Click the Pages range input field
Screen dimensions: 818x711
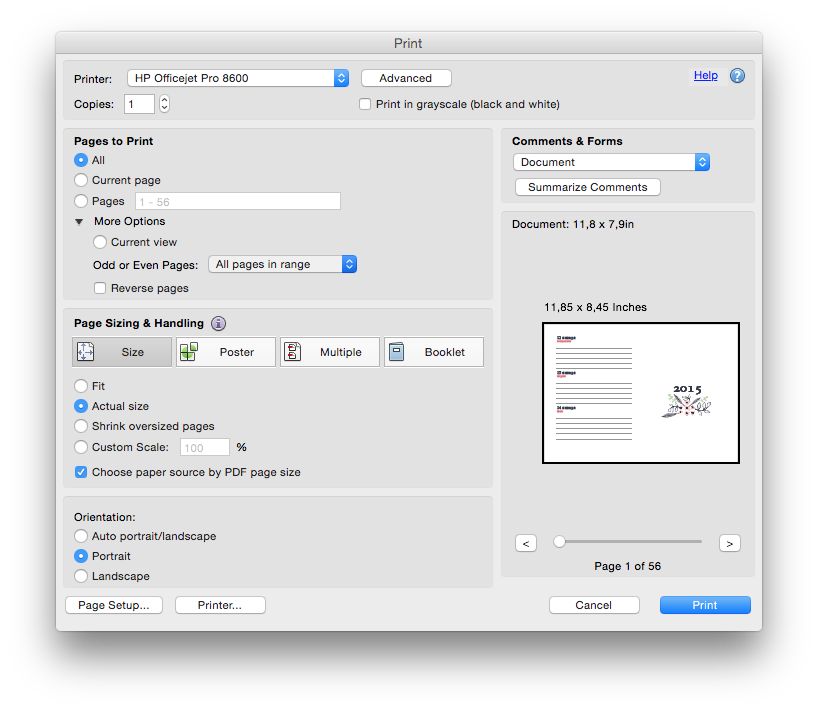[x=238, y=201]
